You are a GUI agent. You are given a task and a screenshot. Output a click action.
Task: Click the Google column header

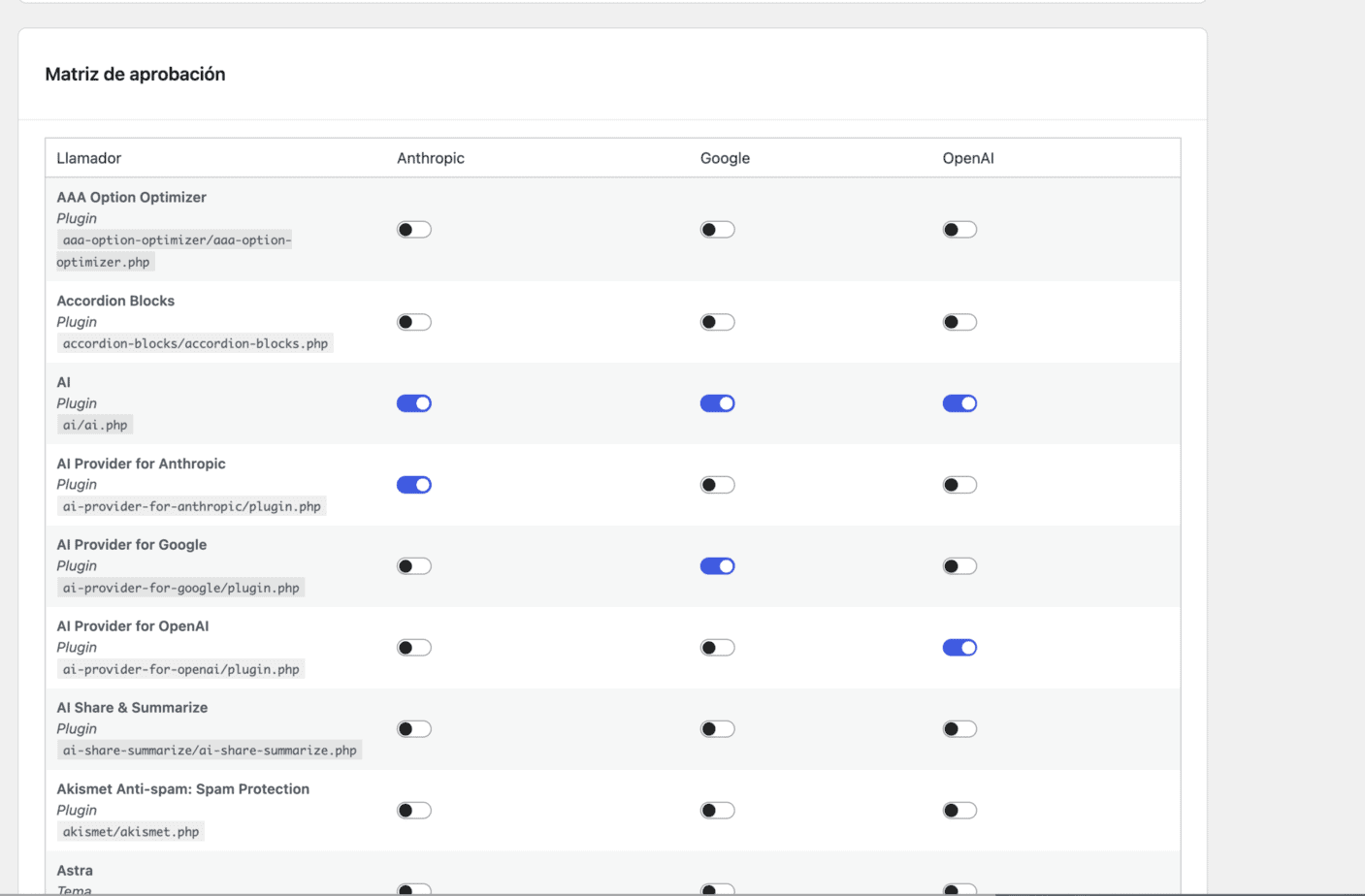(725, 158)
